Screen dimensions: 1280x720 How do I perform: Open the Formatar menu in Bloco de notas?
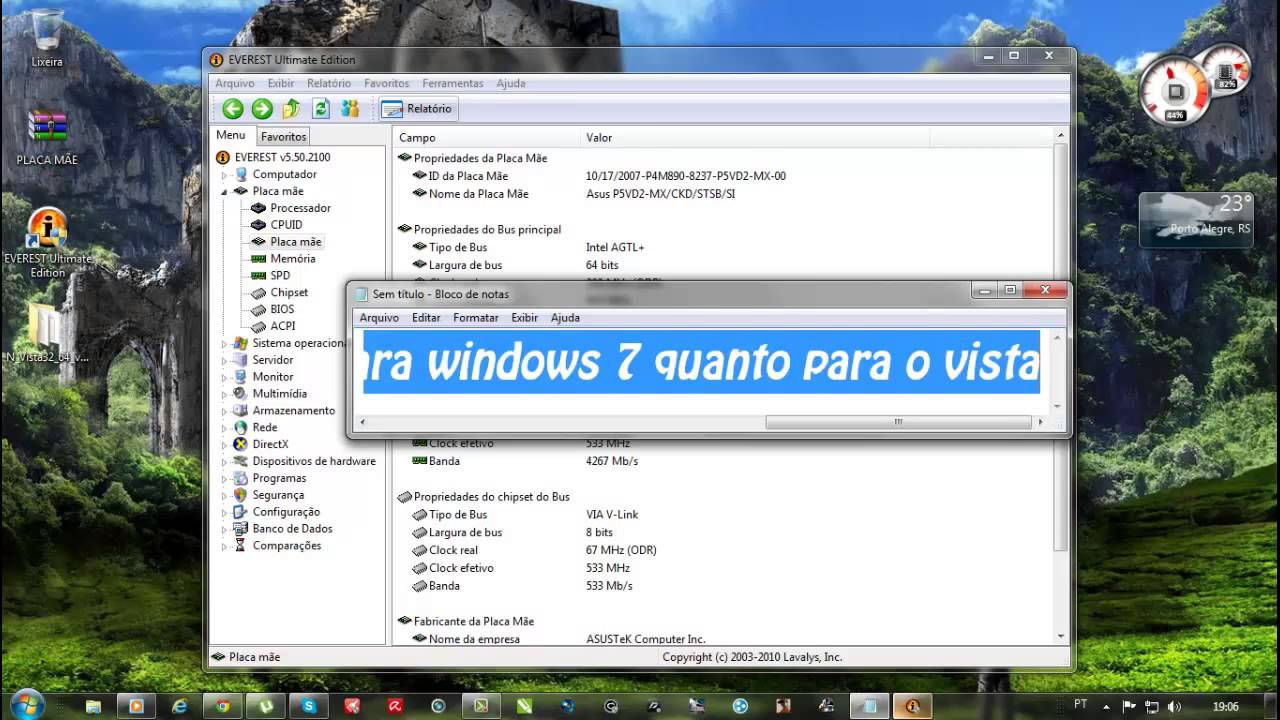(476, 317)
